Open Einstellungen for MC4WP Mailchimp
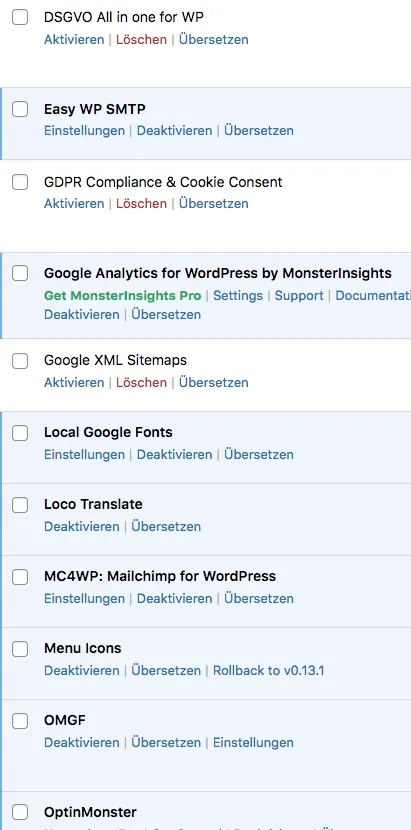This screenshot has width=411, height=830. tap(84, 599)
